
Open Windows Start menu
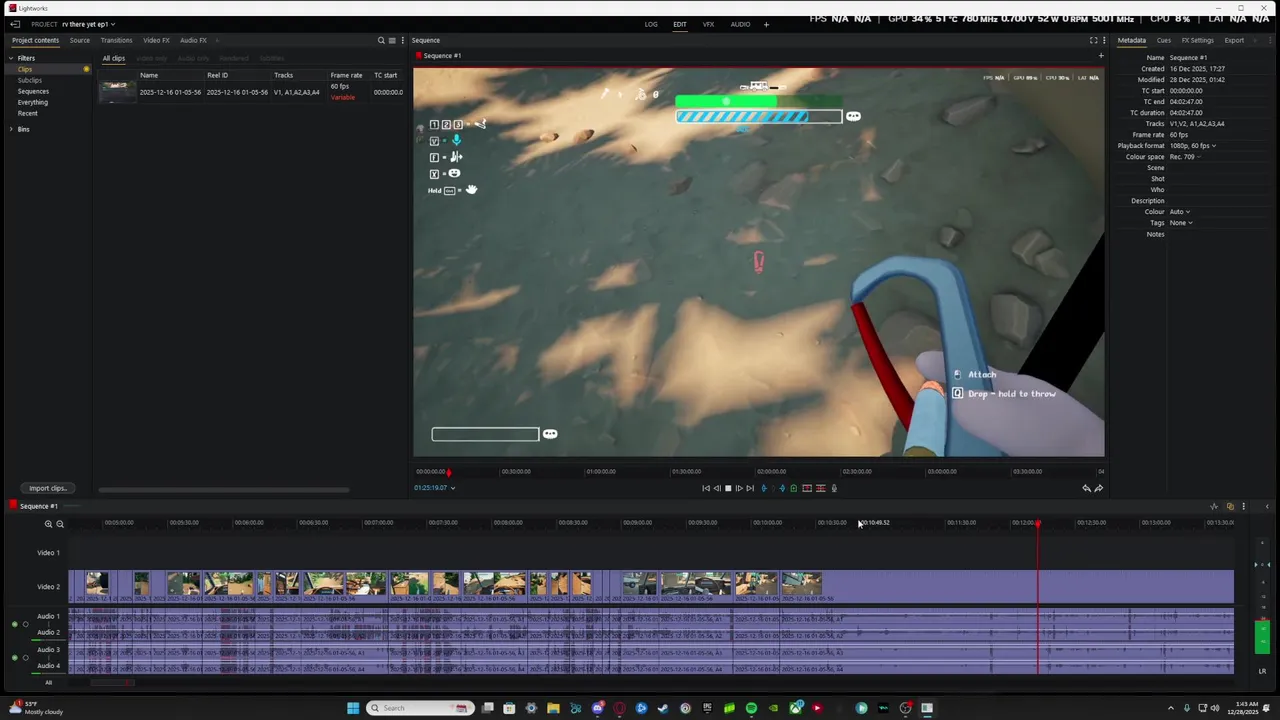pos(353,708)
